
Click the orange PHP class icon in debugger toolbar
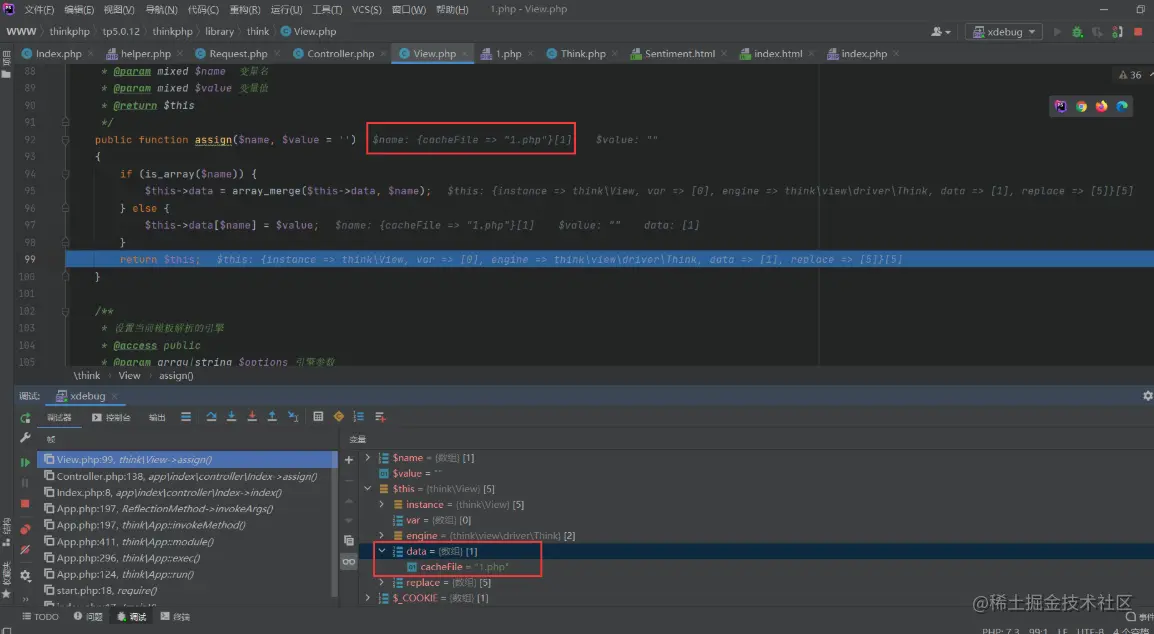coord(339,417)
